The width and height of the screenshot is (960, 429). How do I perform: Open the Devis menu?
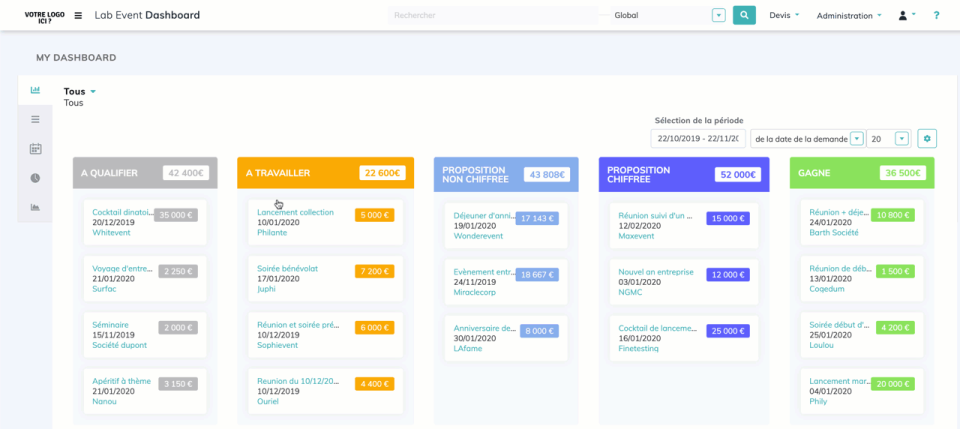(x=784, y=15)
